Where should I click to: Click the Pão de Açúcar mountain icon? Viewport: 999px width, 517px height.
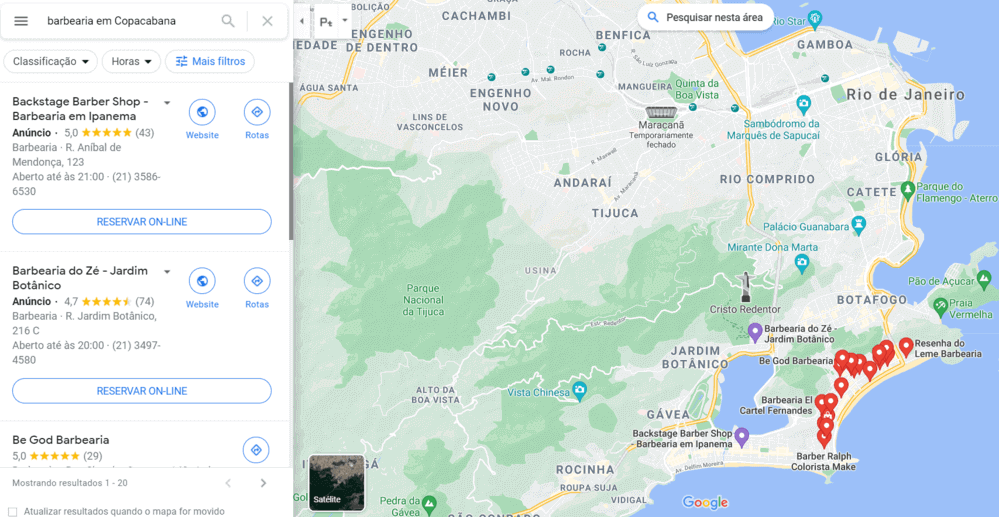click(x=986, y=279)
